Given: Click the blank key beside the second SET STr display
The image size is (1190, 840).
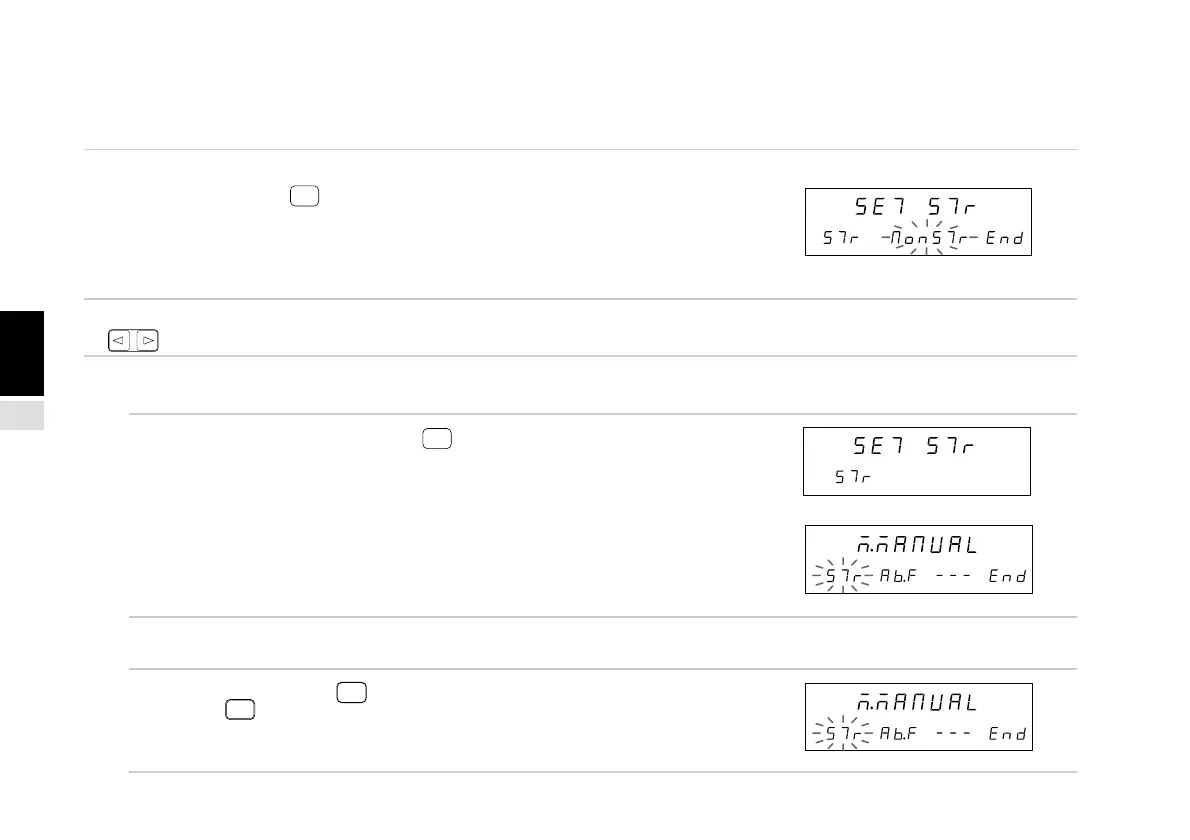Looking at the screenshot, I should pyautogui.click(x=437, y=437).
